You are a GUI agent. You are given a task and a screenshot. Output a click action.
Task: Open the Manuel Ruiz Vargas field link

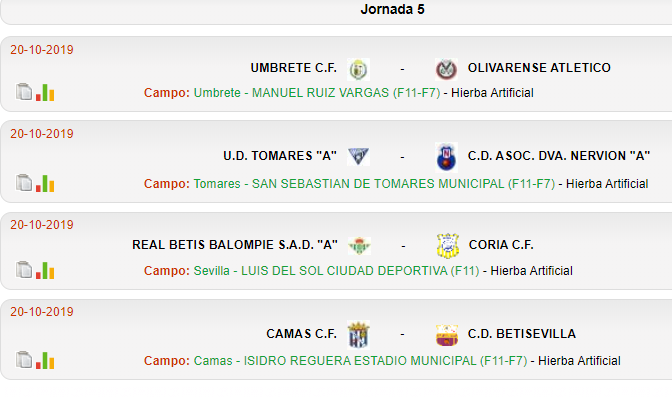point(317,93)
